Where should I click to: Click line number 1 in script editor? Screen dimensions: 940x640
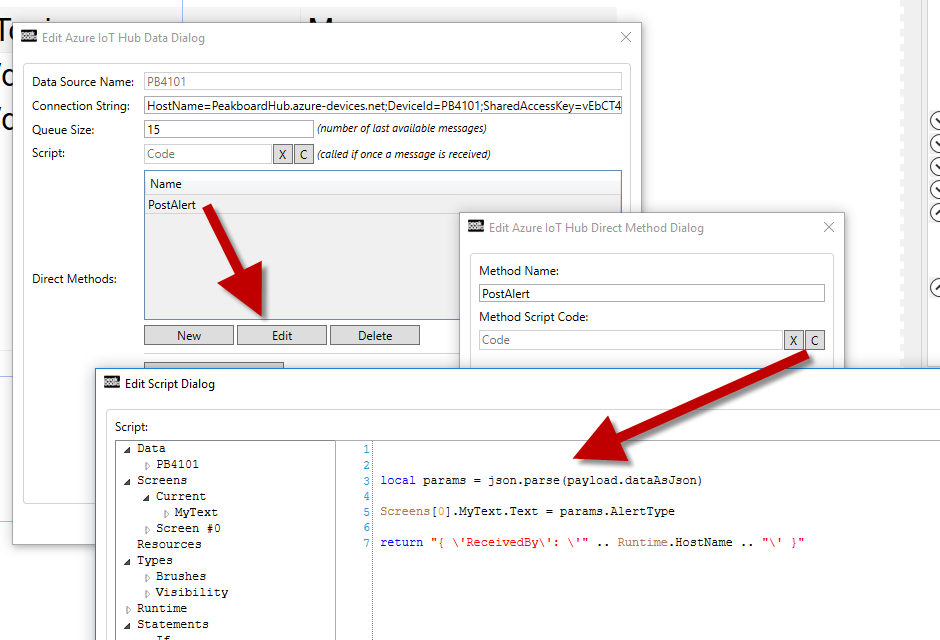click(366, 449)
